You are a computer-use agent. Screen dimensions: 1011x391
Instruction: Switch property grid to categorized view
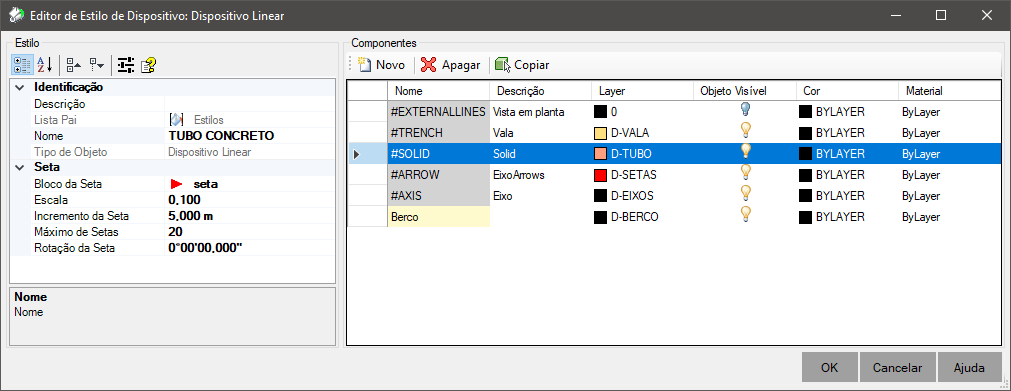pos(23,65)
